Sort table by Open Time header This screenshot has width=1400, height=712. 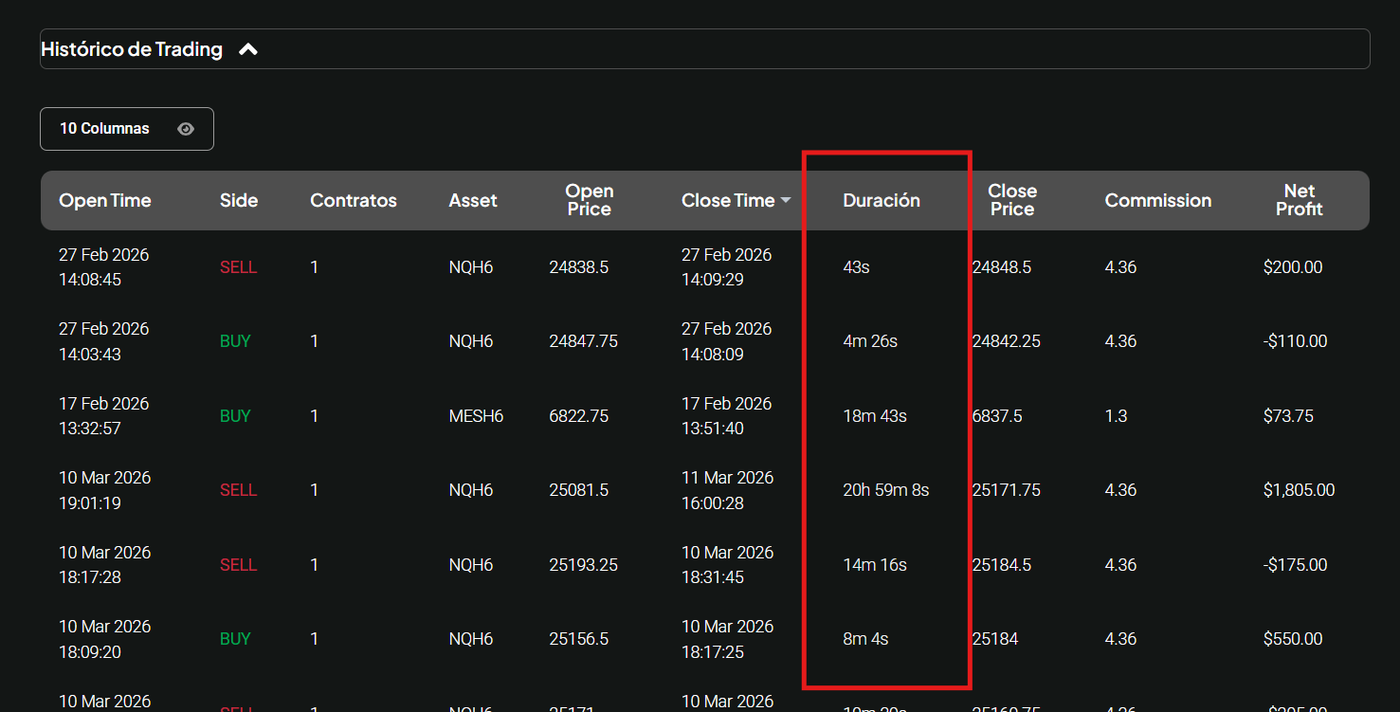104,200
